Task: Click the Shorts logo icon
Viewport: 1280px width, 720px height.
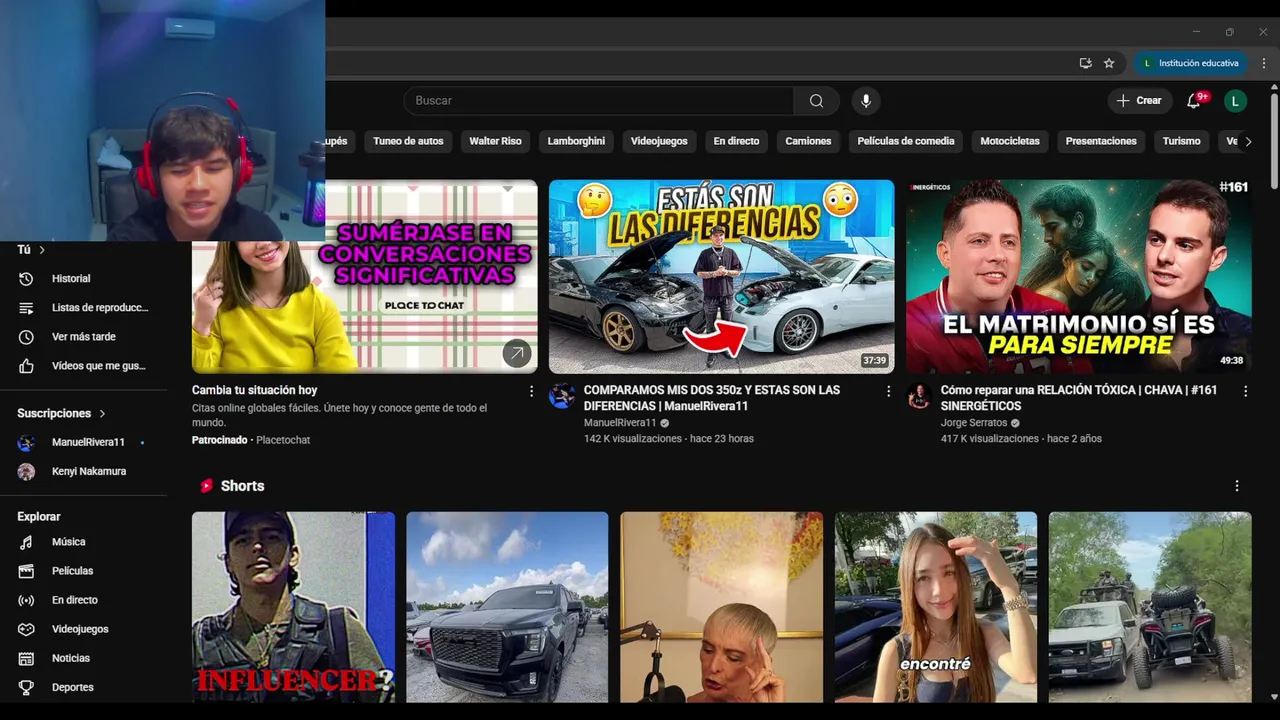Action: point(206,486)
